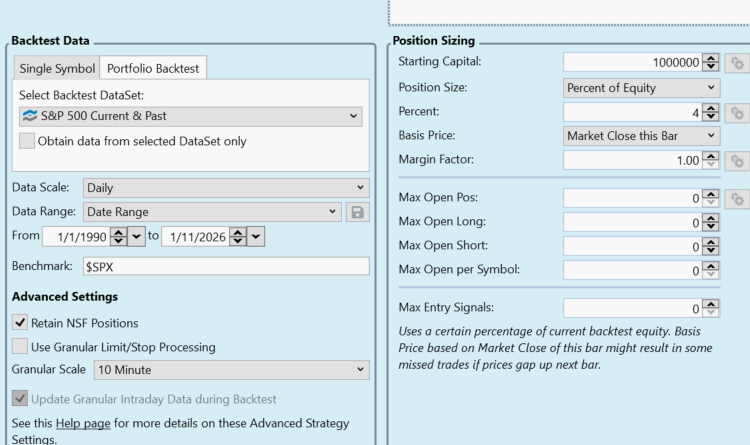Open the Basis Price dropdown
750x445 pixels.
coord(641,136)
